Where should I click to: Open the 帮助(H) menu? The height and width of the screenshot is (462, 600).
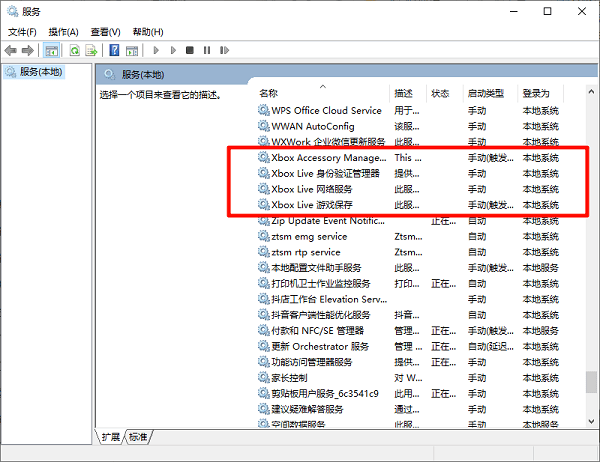coord(148,32)
